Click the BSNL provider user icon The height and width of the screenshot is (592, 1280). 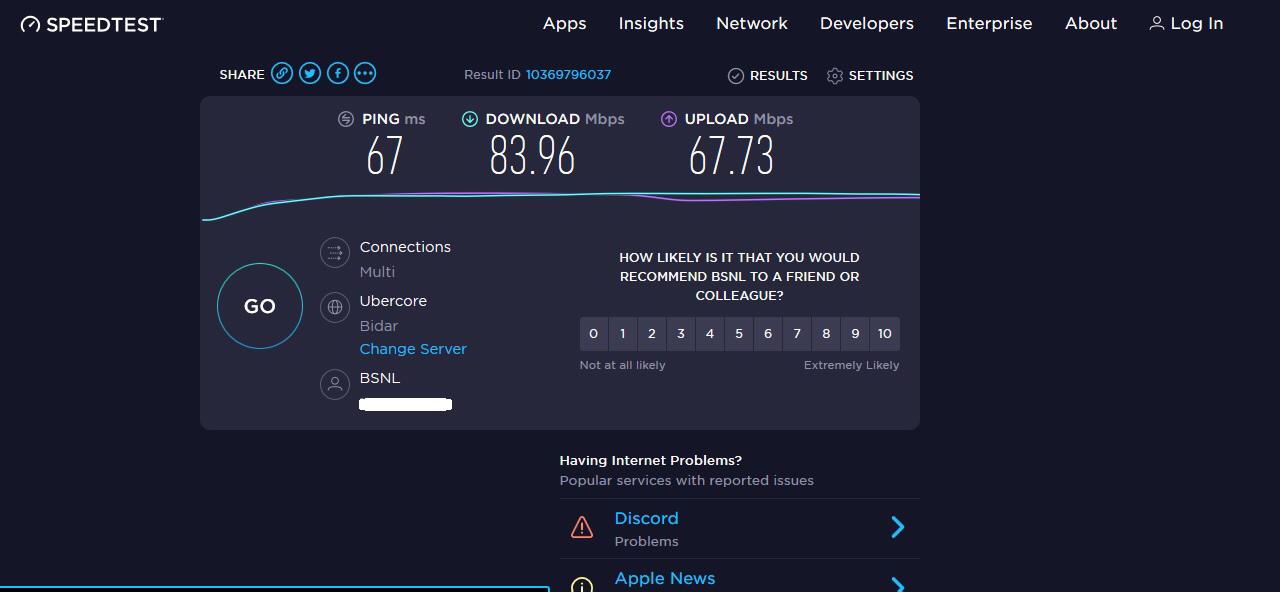tap(335, 385)
